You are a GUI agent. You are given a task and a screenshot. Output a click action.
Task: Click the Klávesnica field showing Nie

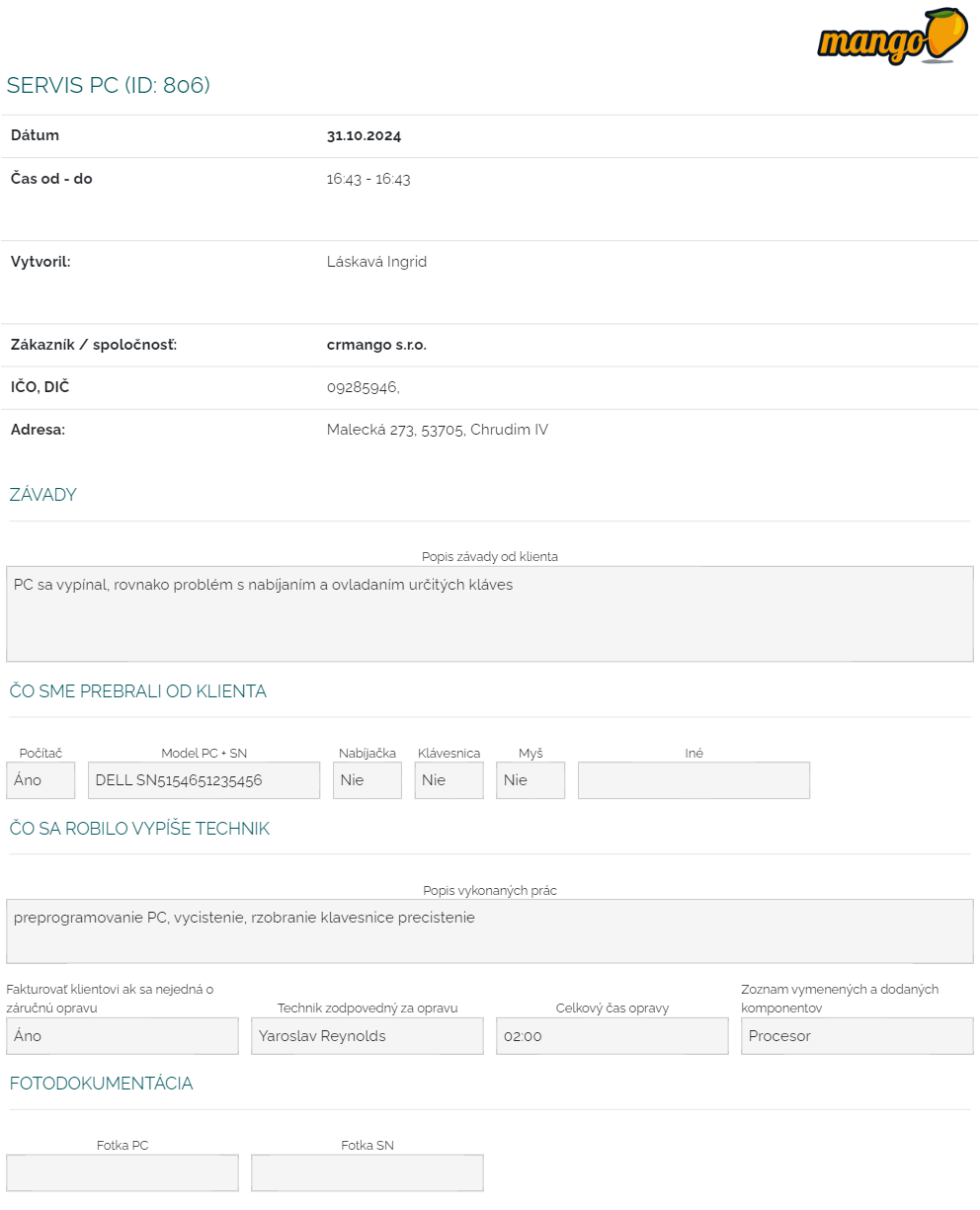(x=449, y=780)
